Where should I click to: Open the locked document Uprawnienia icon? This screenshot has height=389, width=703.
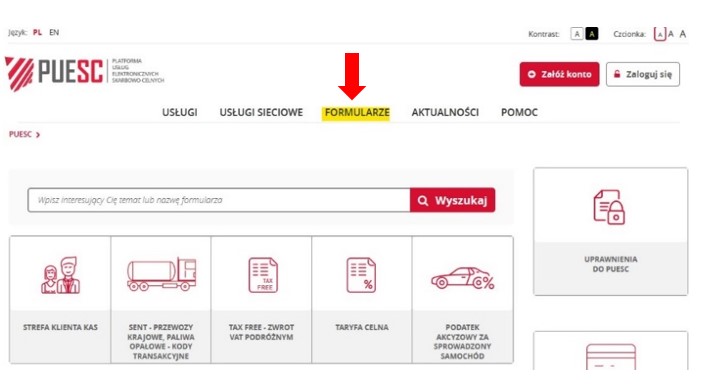(609, 207)
